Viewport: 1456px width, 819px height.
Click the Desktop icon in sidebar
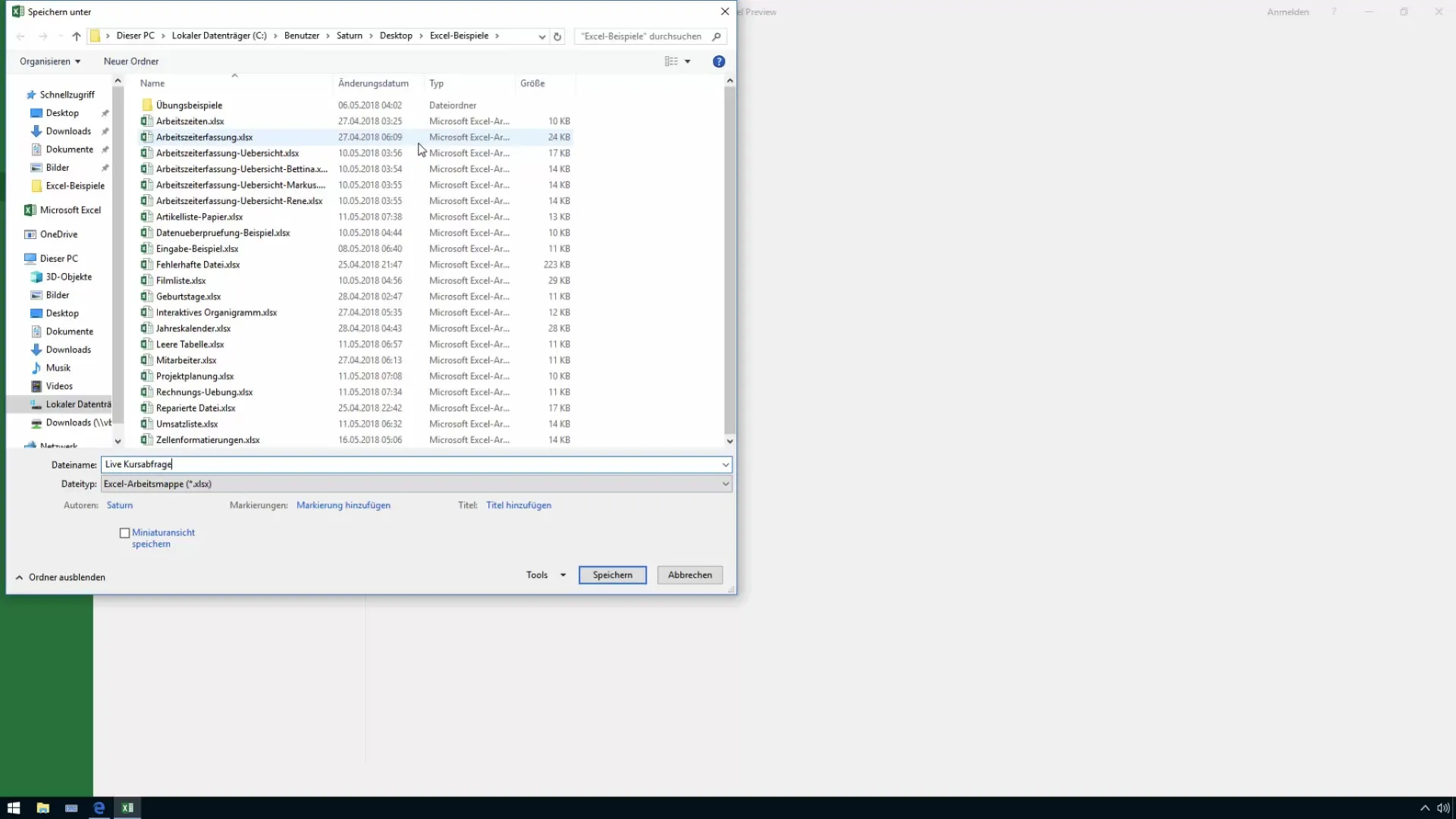(62, 112)
